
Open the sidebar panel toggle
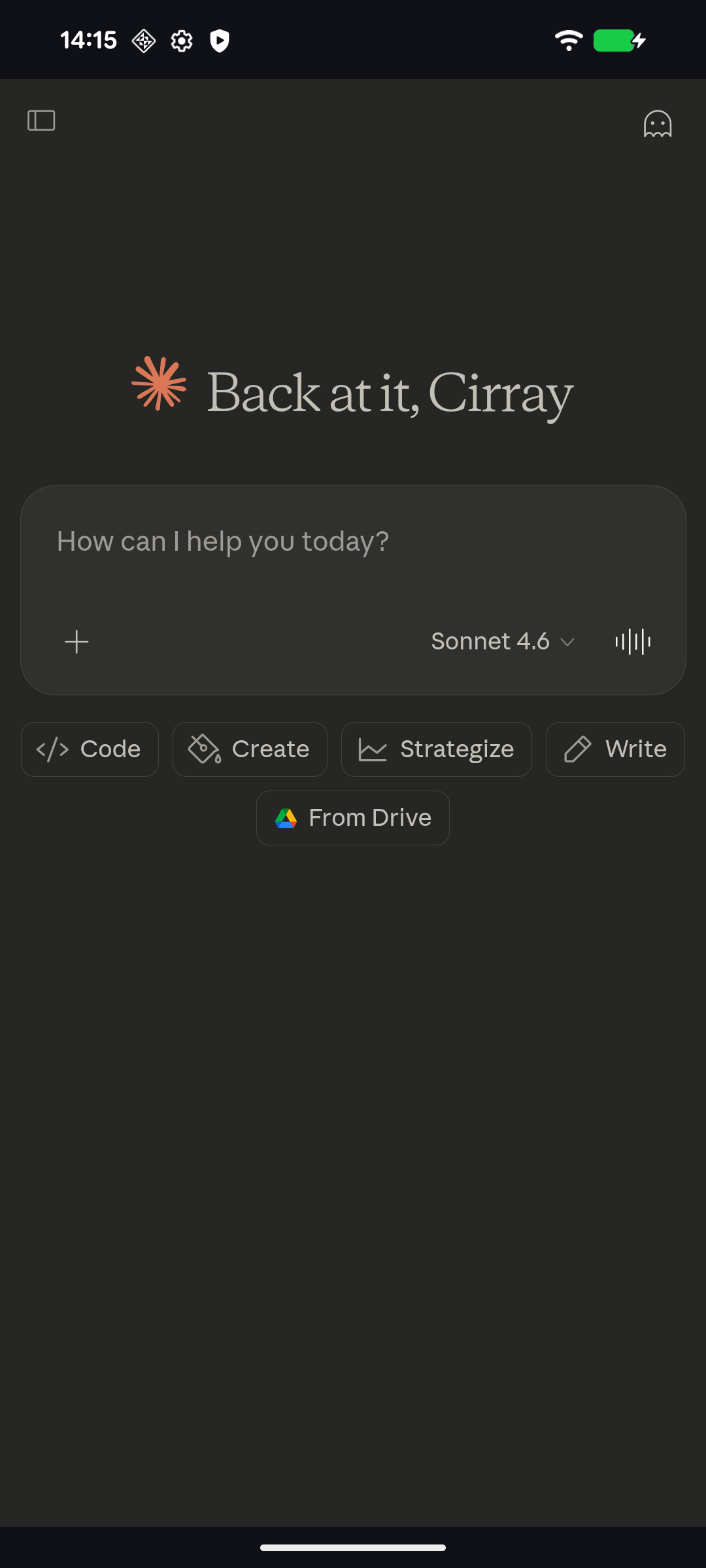coord(41,120)
